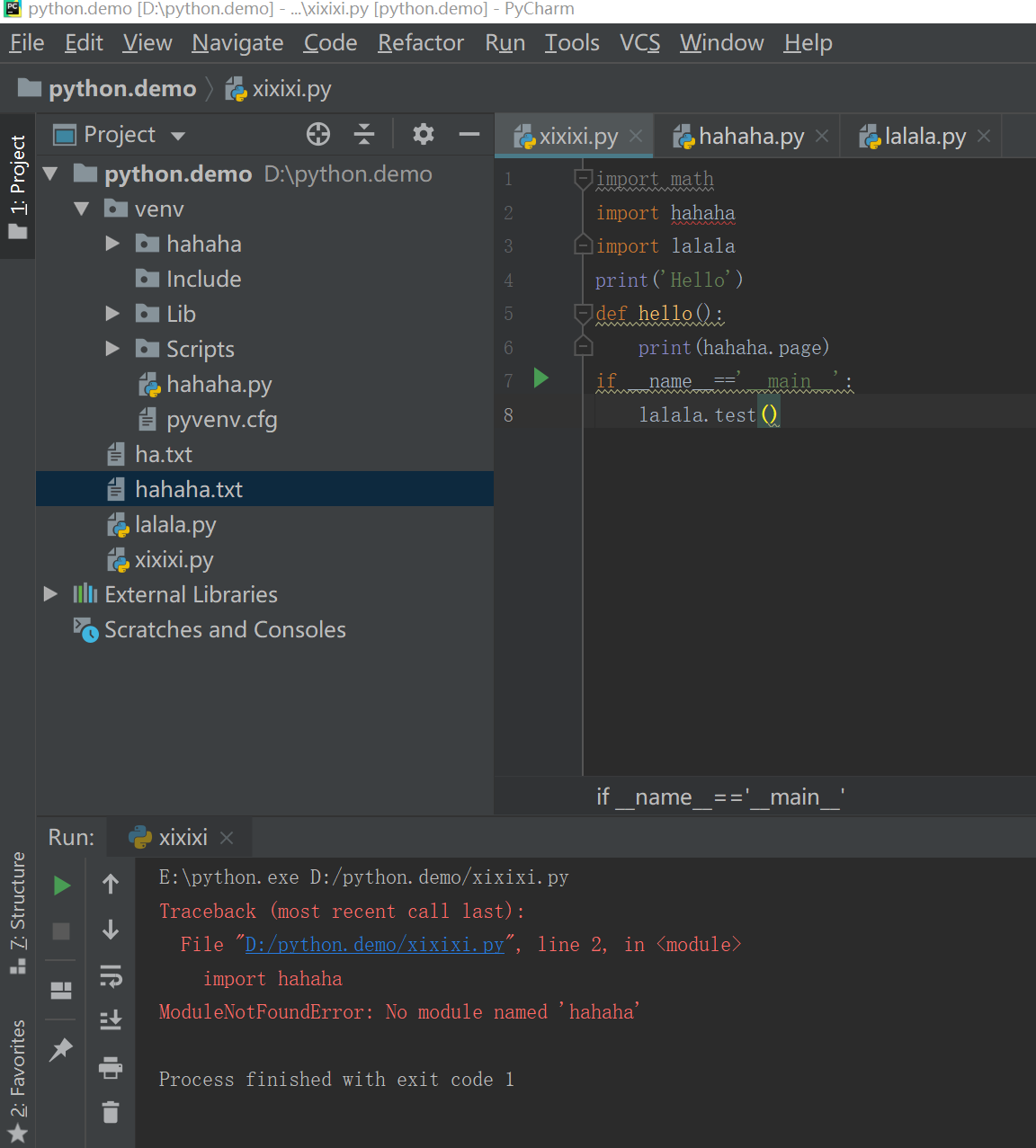1036x1148 pixels.
Task: Close the lalala.py editor tab
Action: [x=984, y=136]
